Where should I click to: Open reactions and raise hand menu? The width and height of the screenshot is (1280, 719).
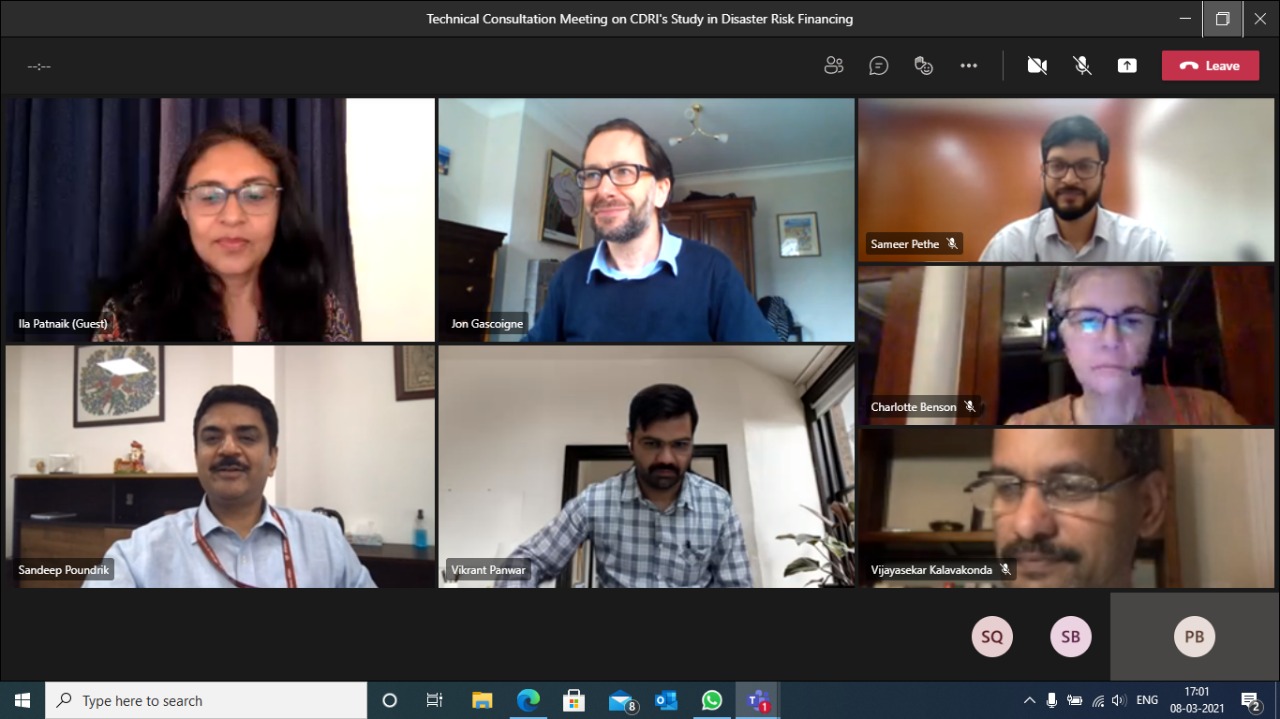924,66
